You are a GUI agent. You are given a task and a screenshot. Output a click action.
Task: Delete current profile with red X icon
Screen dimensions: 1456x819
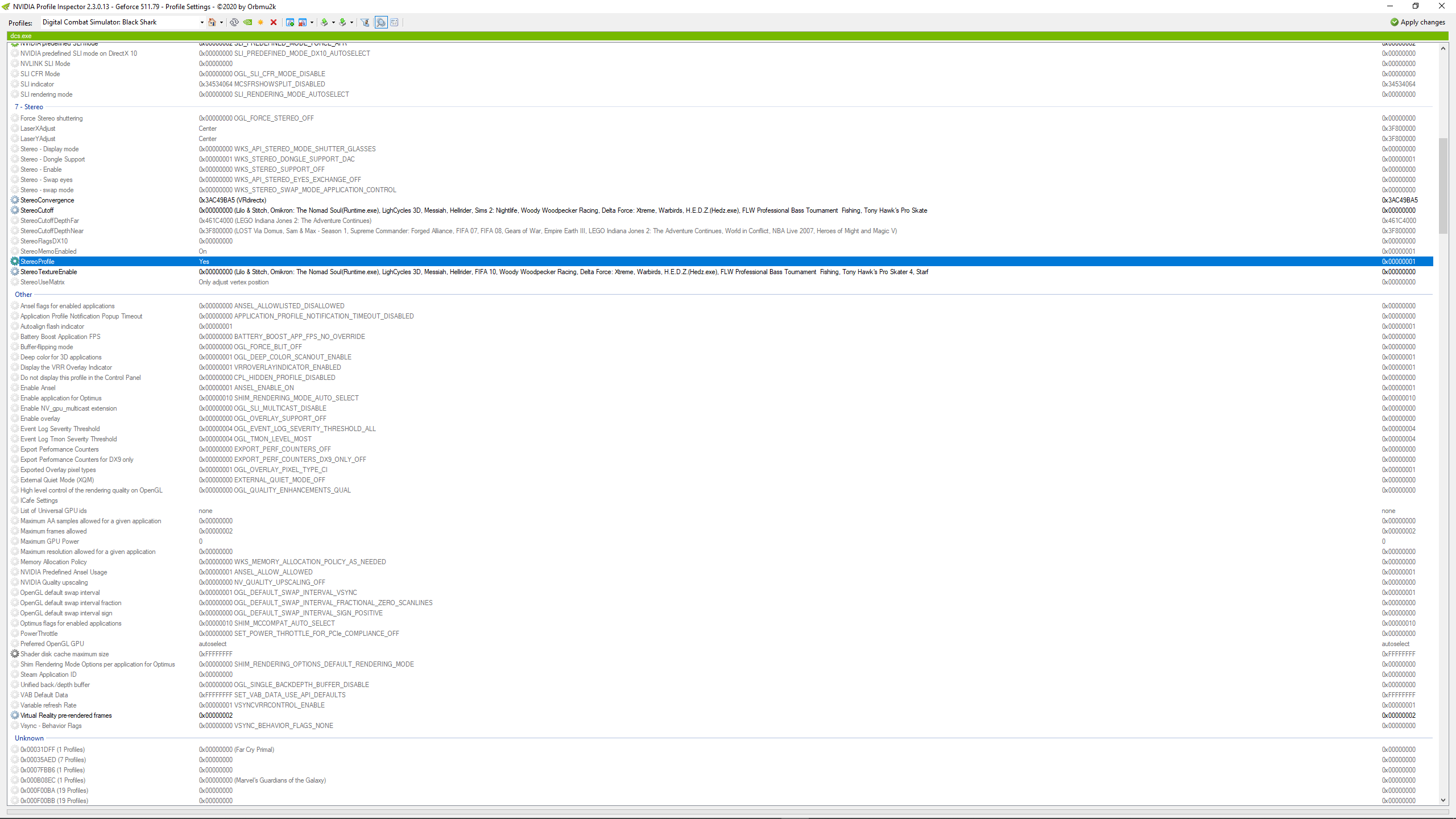(274, 22)
